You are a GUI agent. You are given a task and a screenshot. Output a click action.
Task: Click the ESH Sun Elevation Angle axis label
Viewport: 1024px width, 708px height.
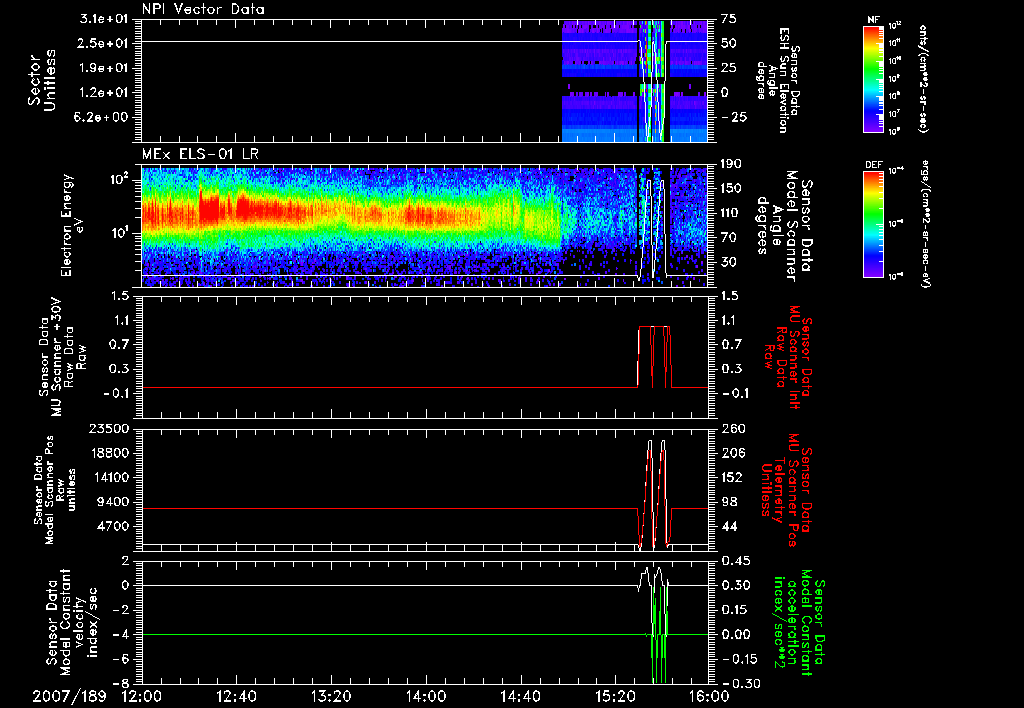tap(777, 80)
